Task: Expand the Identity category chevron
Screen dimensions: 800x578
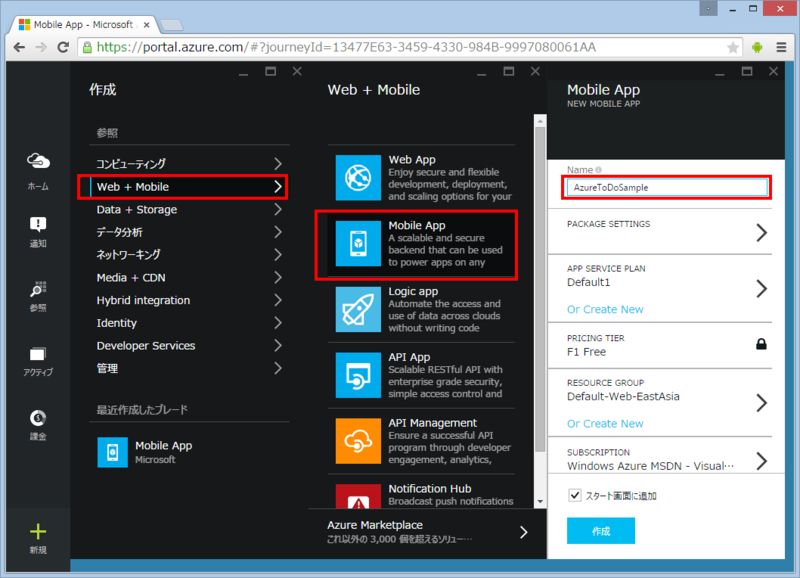Action: pos(278,323)
